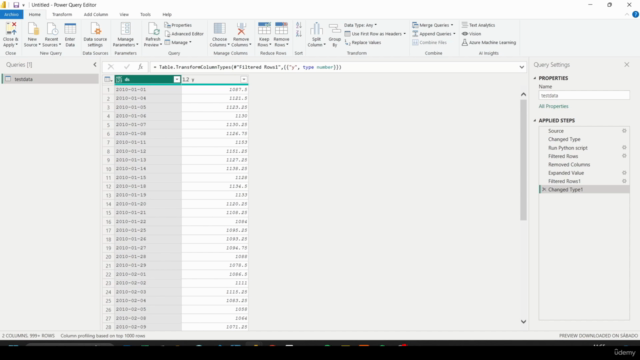
Task: Open Append Queries dropdown
Action: (434, 34)
